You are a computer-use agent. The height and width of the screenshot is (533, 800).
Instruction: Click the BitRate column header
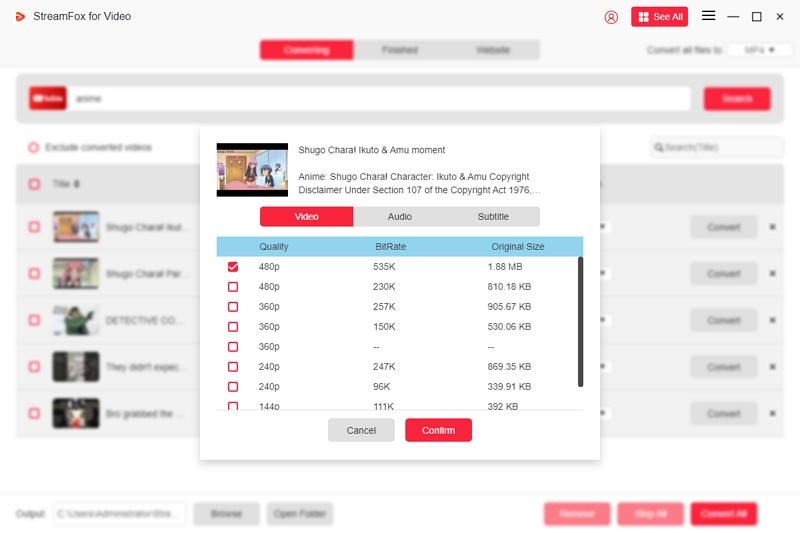(390, 247)
